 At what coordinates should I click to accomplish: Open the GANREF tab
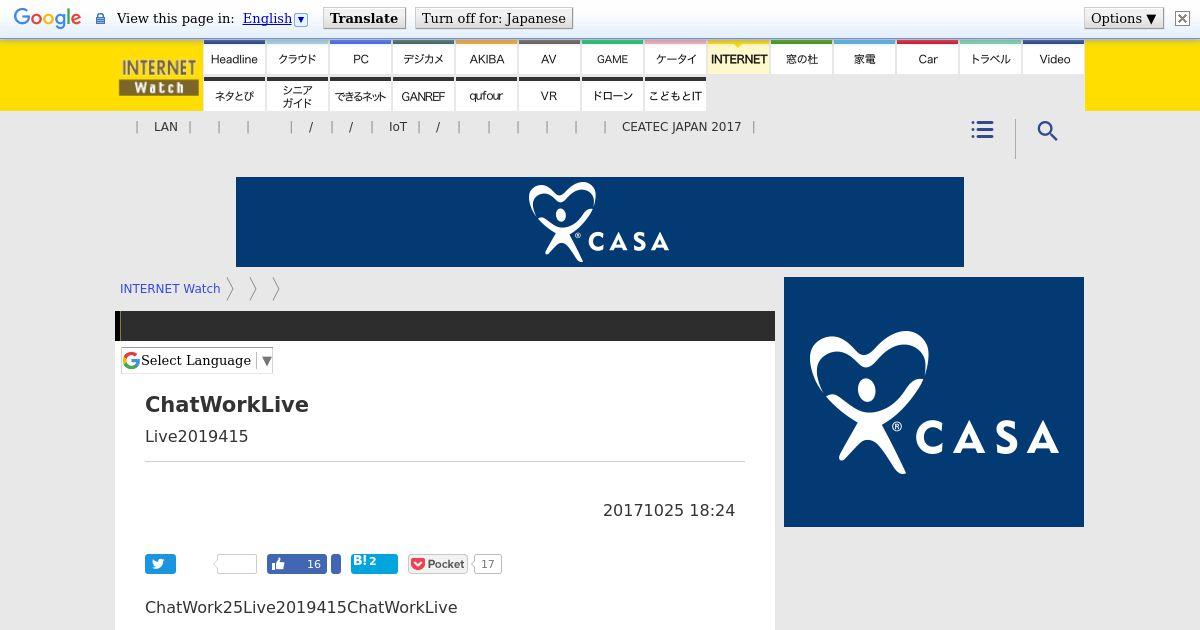pyautogui.click(x=423, y=96)
